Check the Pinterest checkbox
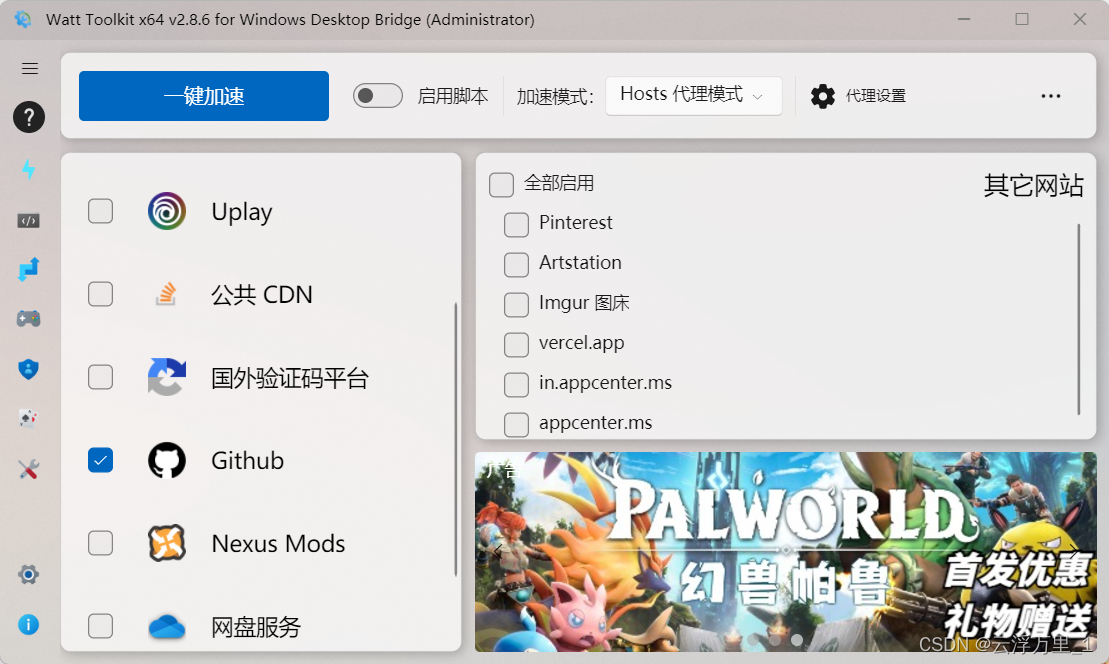The width and height of the screenshot is (1109, 664). [x=516, y=225]
